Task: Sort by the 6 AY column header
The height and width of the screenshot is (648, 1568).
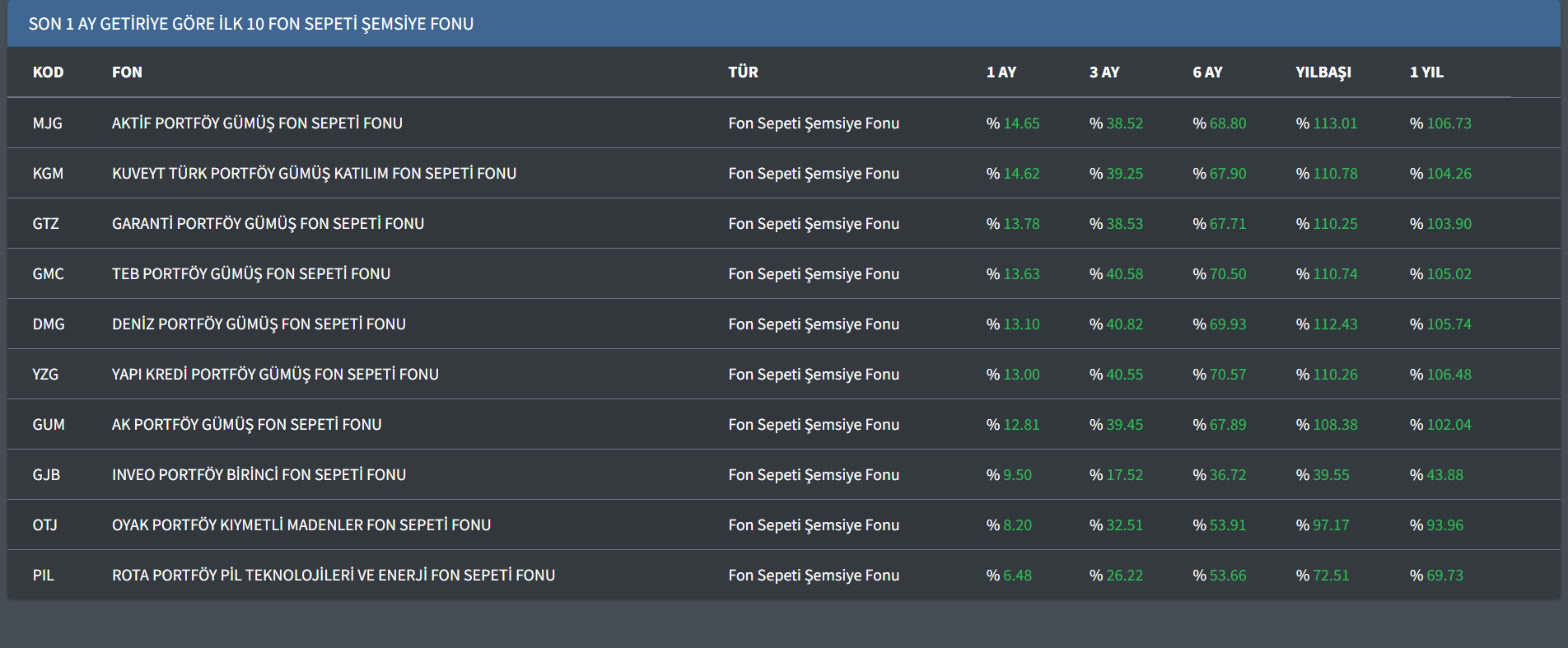Action: [x=1207, y=72]
